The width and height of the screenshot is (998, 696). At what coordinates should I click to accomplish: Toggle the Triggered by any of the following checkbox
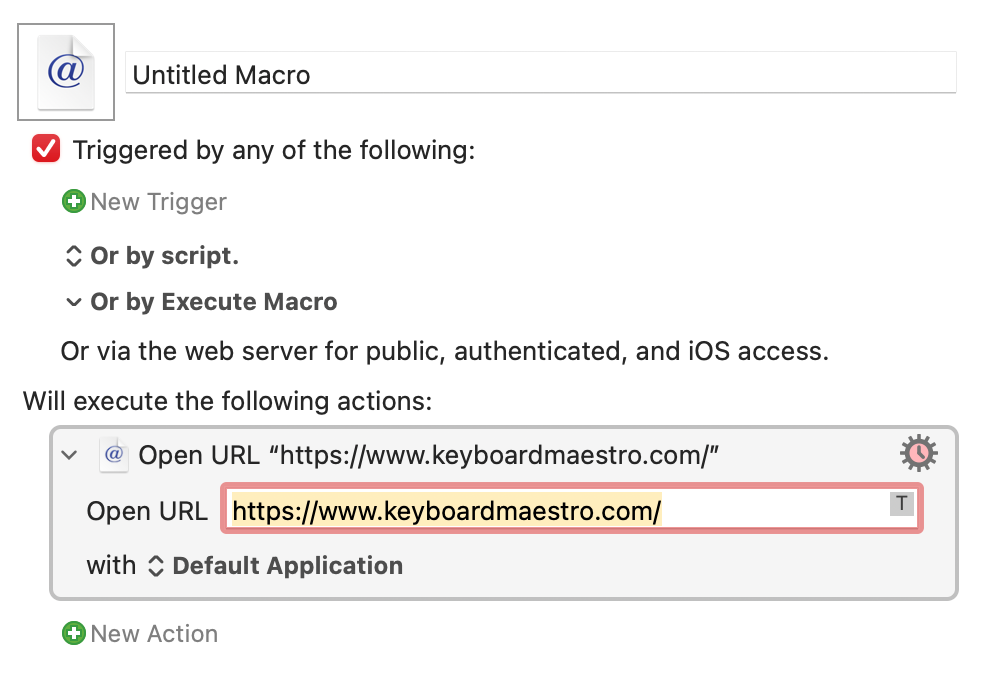[x=46, y=149]
